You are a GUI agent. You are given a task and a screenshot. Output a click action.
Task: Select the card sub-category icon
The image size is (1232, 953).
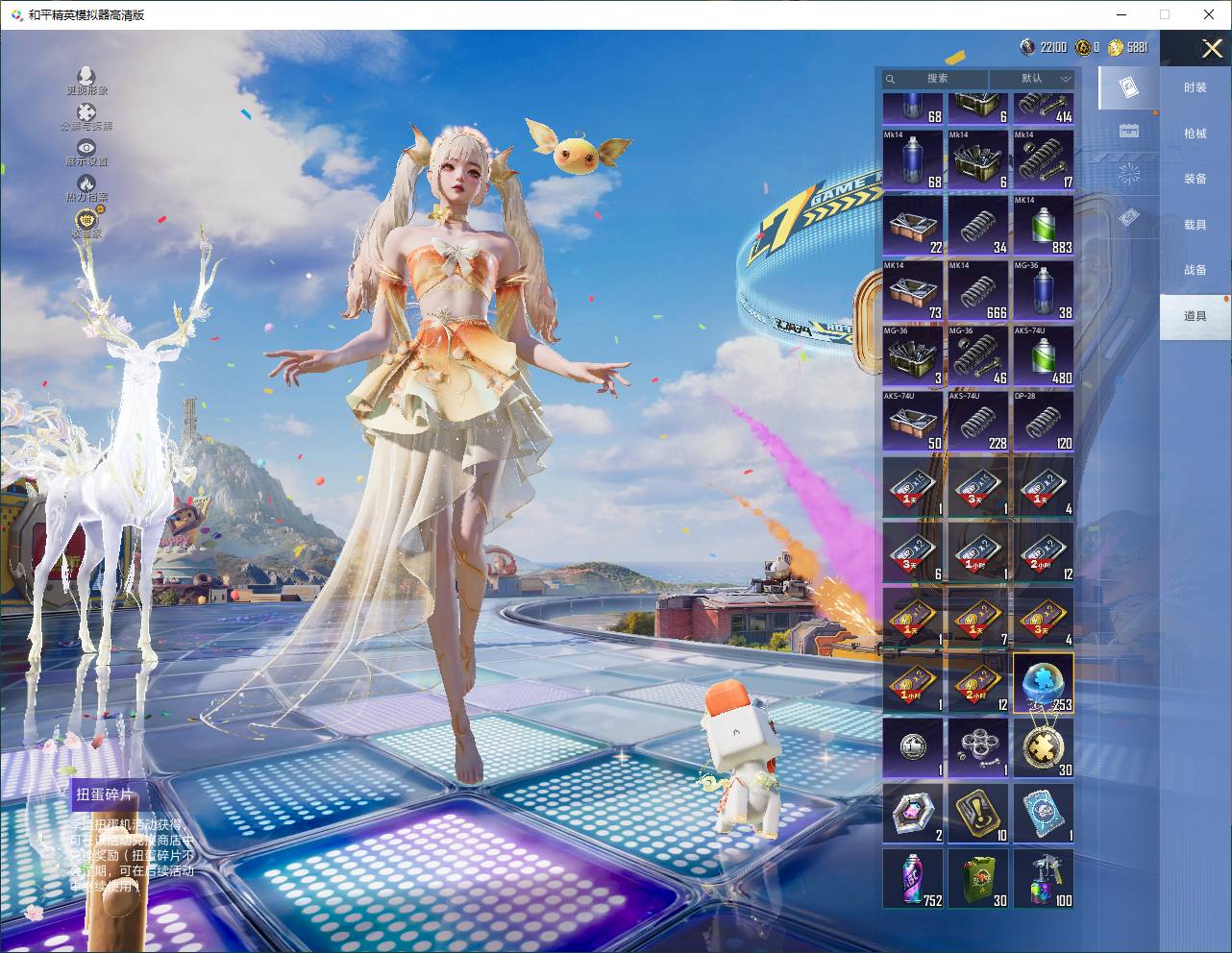[x=1129, y=88]
